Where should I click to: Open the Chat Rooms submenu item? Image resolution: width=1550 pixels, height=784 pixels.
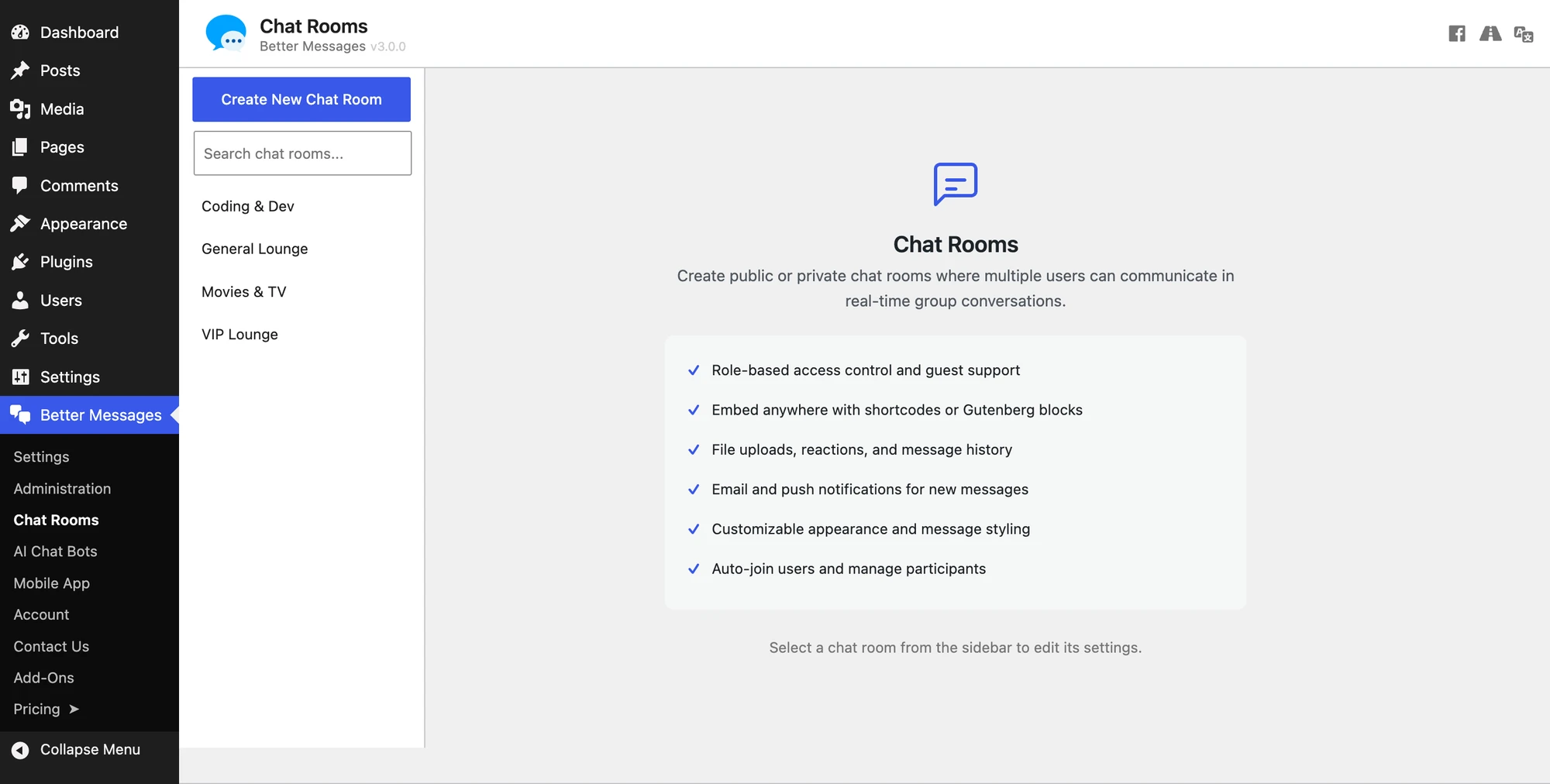(x=56, y=520)
